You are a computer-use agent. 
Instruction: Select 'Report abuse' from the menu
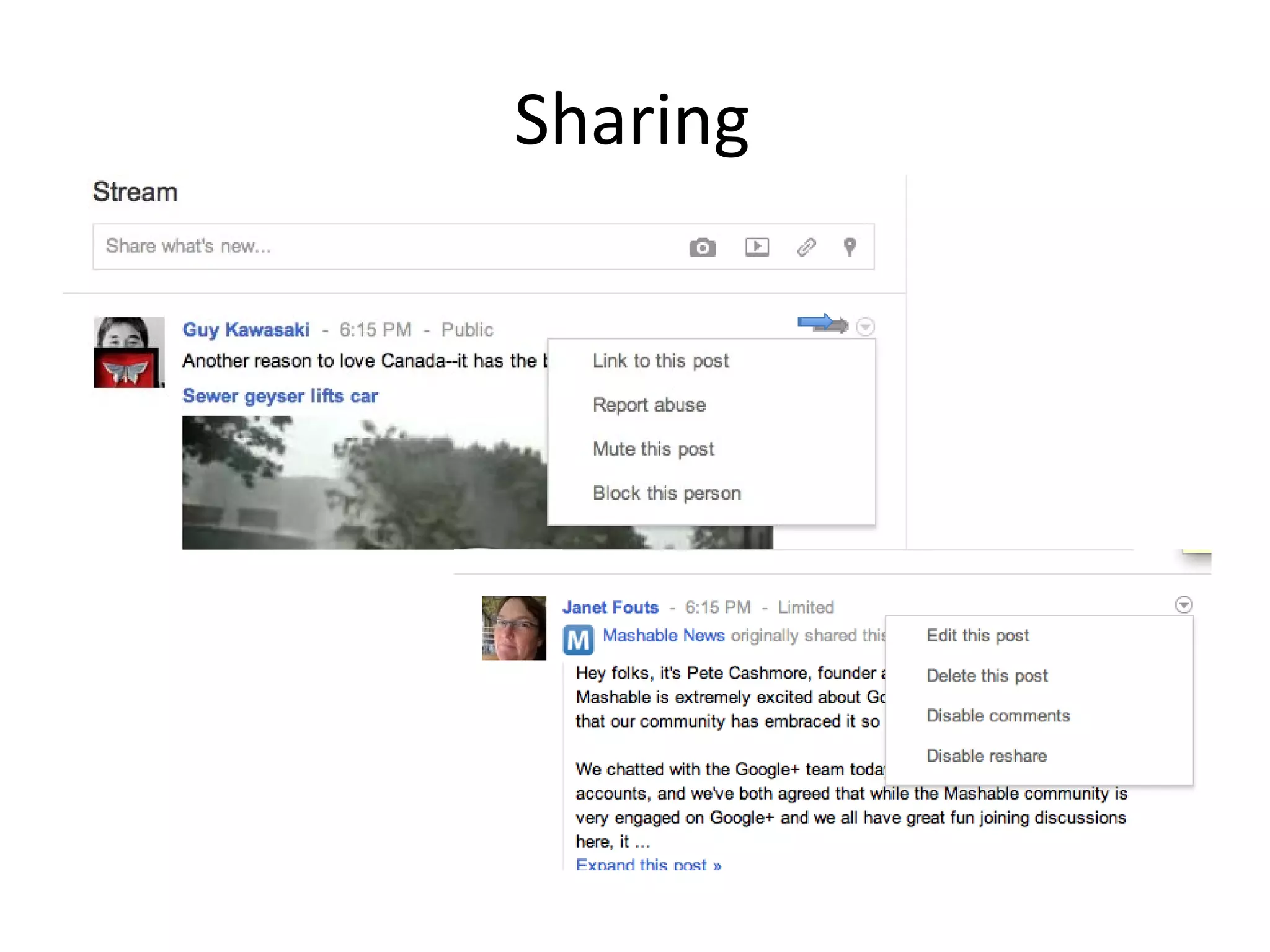tap(649, 405)
